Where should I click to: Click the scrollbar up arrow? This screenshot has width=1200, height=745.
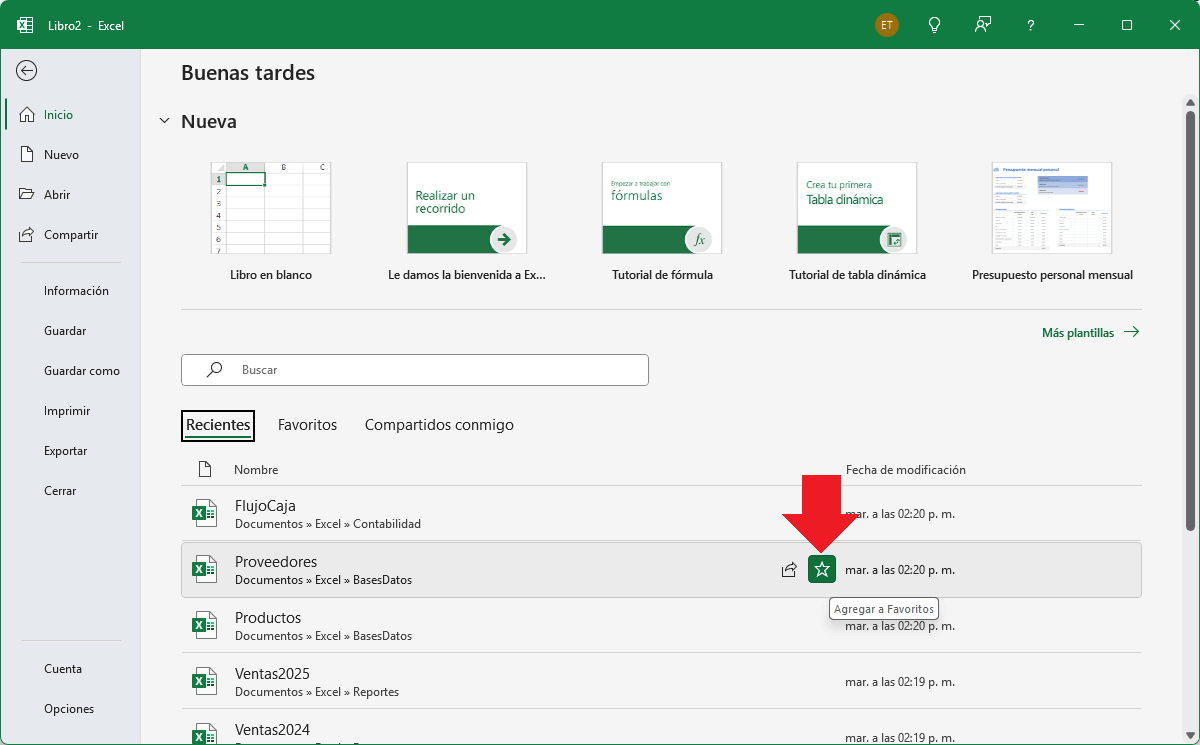pos(1190,102)
